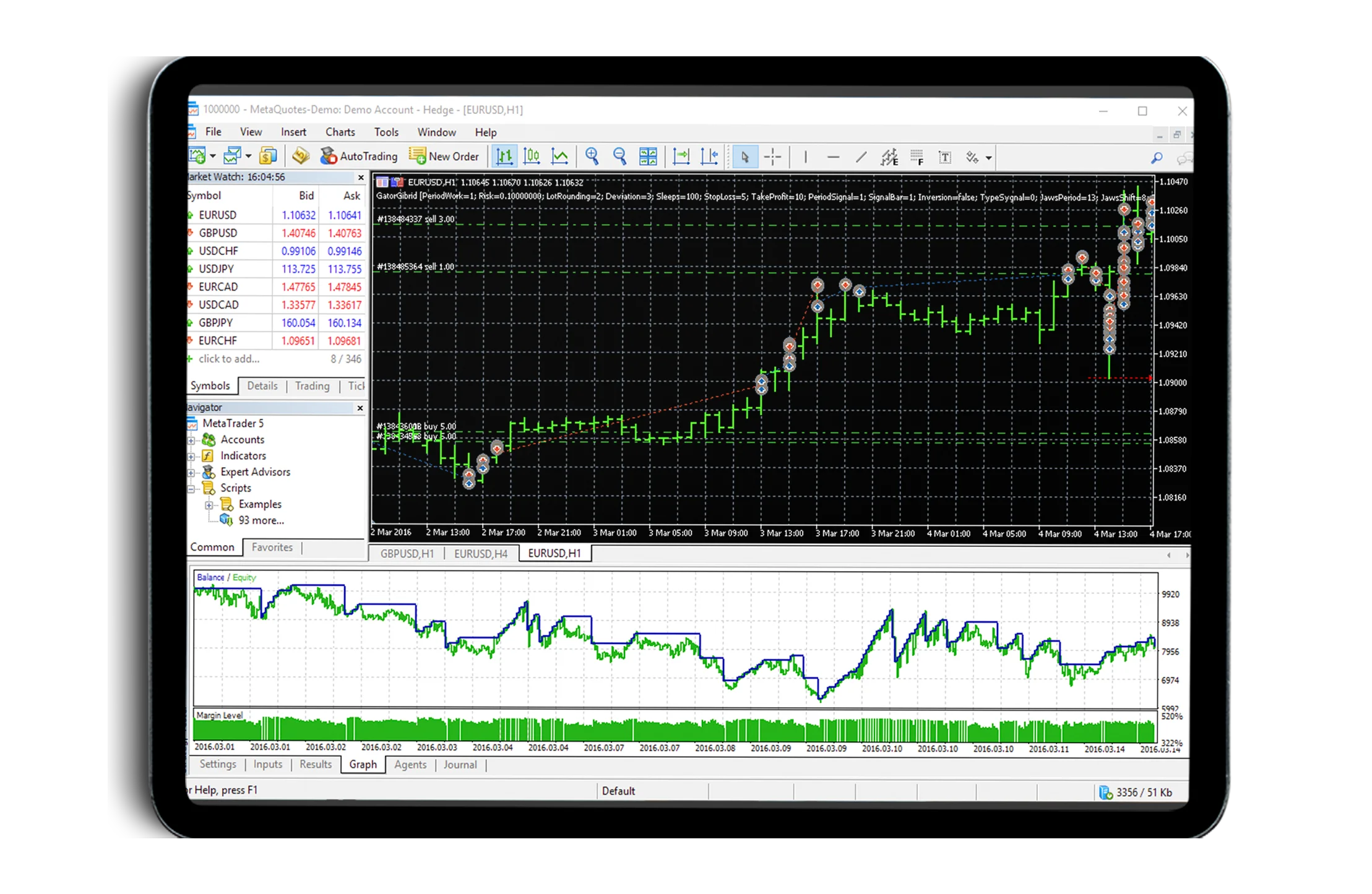Open the Results tab in tester
The height and width of the screenshot is (894, 1372).
[316, 765]
